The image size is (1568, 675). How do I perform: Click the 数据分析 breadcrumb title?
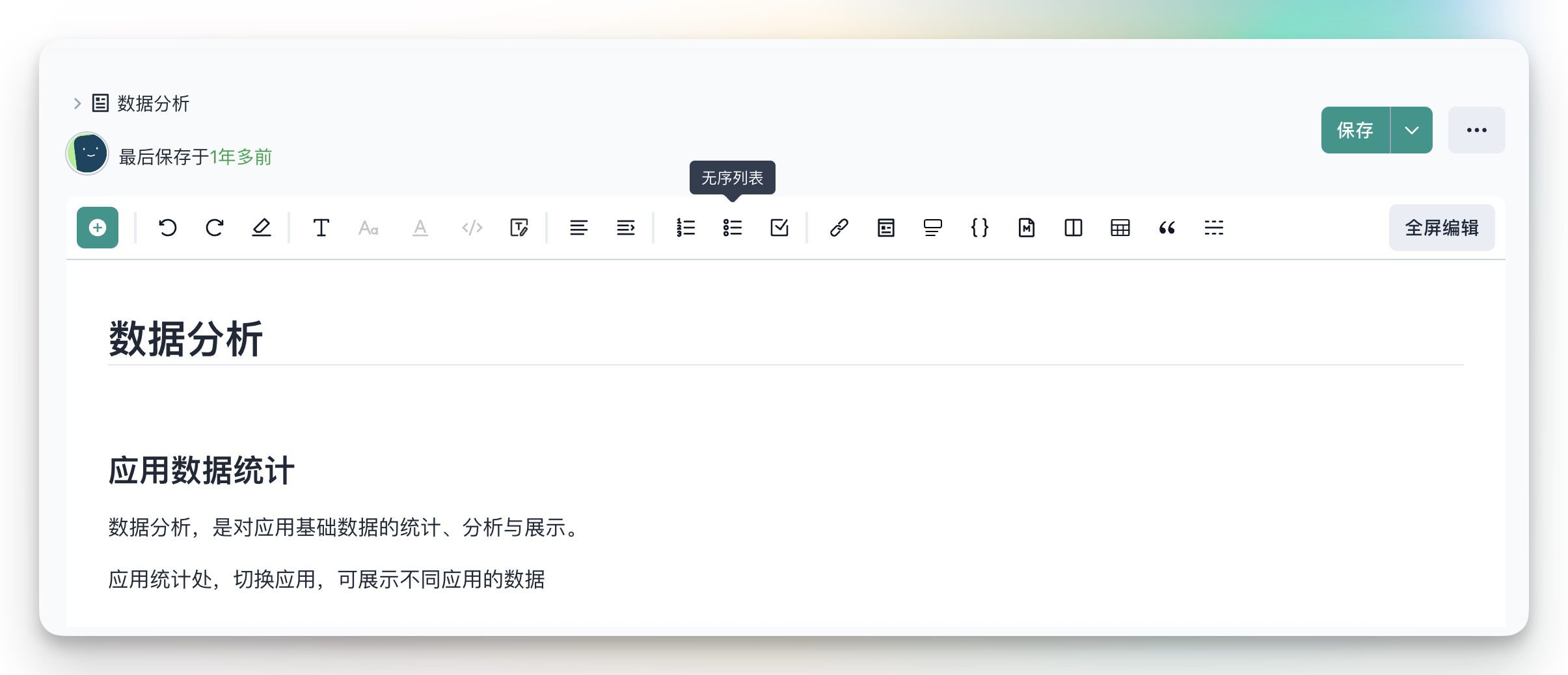click(154, 103)
